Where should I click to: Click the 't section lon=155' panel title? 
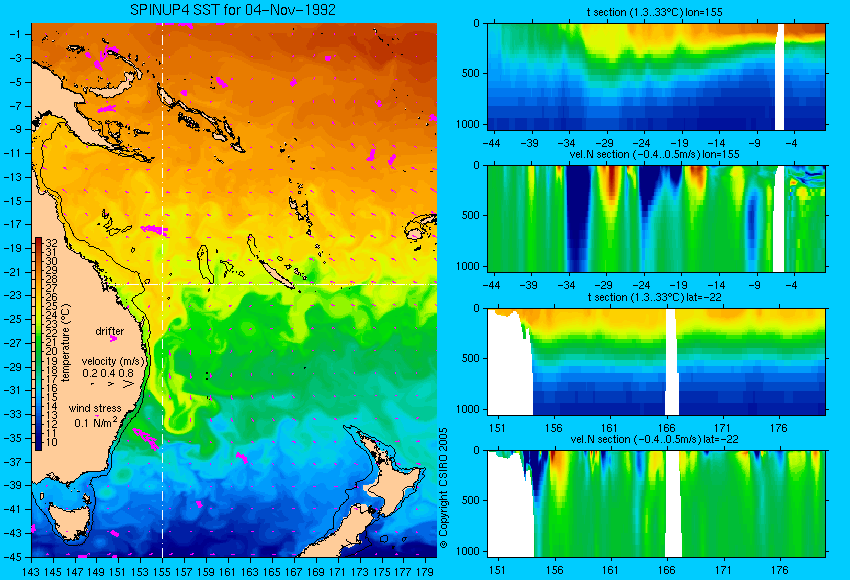tap(654, 12)
